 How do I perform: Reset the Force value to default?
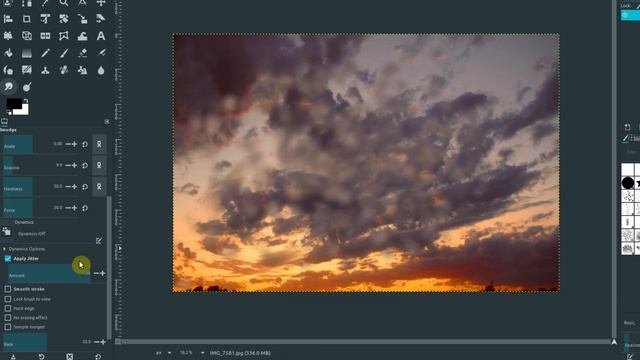[x=85, y=208]
